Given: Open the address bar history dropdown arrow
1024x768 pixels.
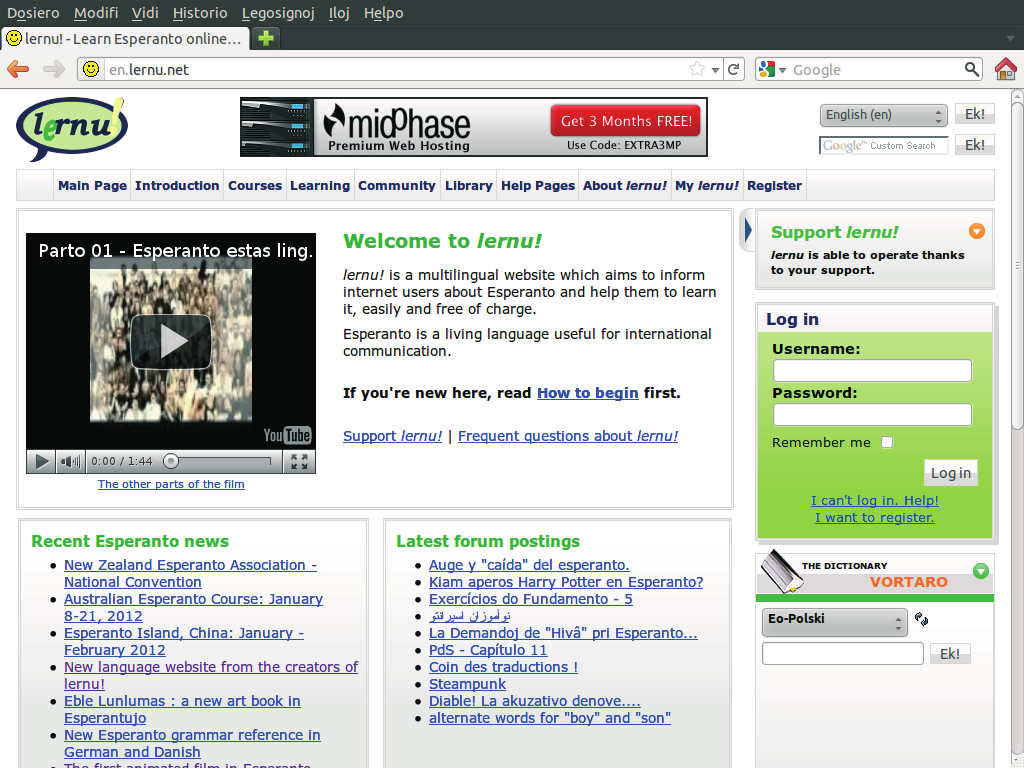Looking at the screenshot, I should (716, 70).
